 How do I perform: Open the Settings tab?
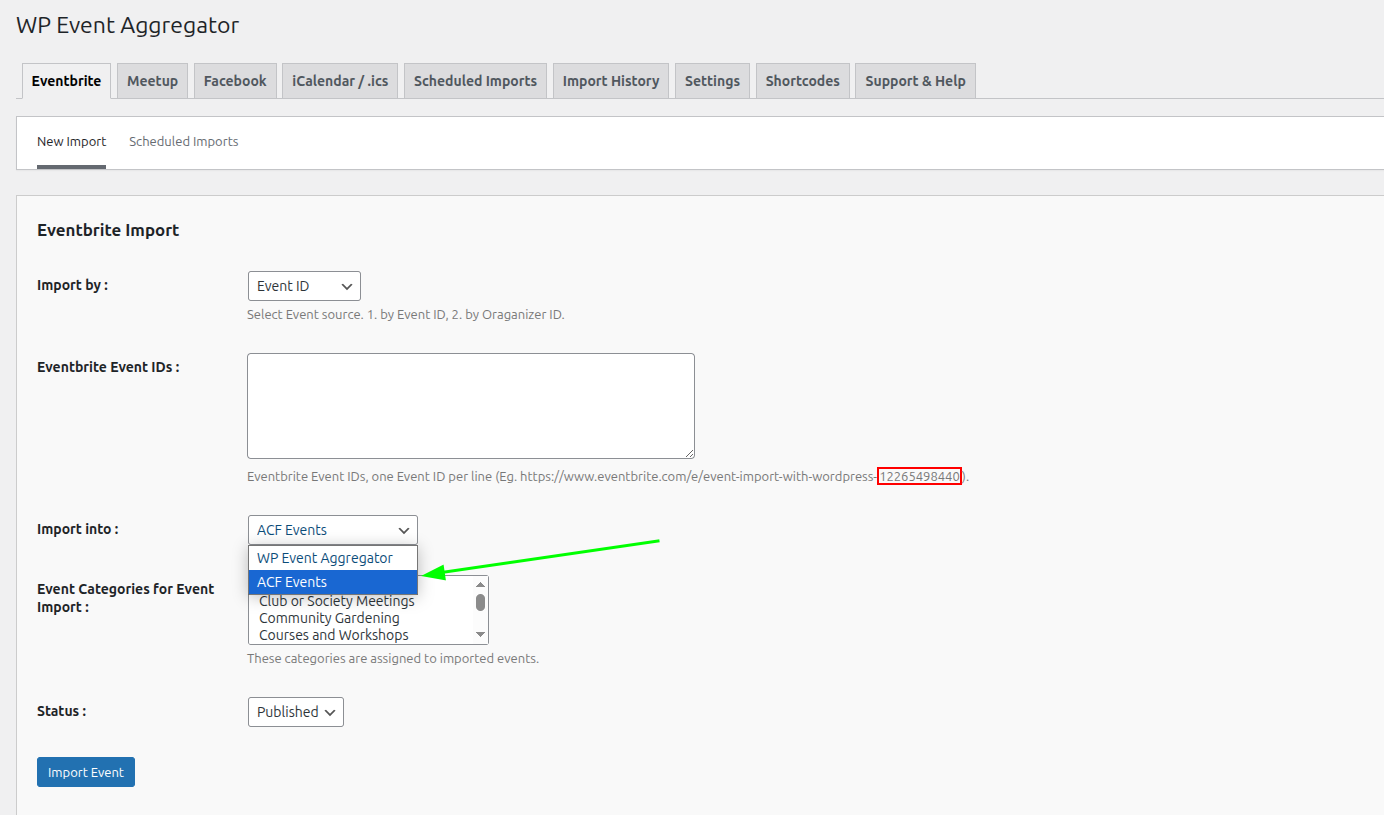[x=712, y=81]
